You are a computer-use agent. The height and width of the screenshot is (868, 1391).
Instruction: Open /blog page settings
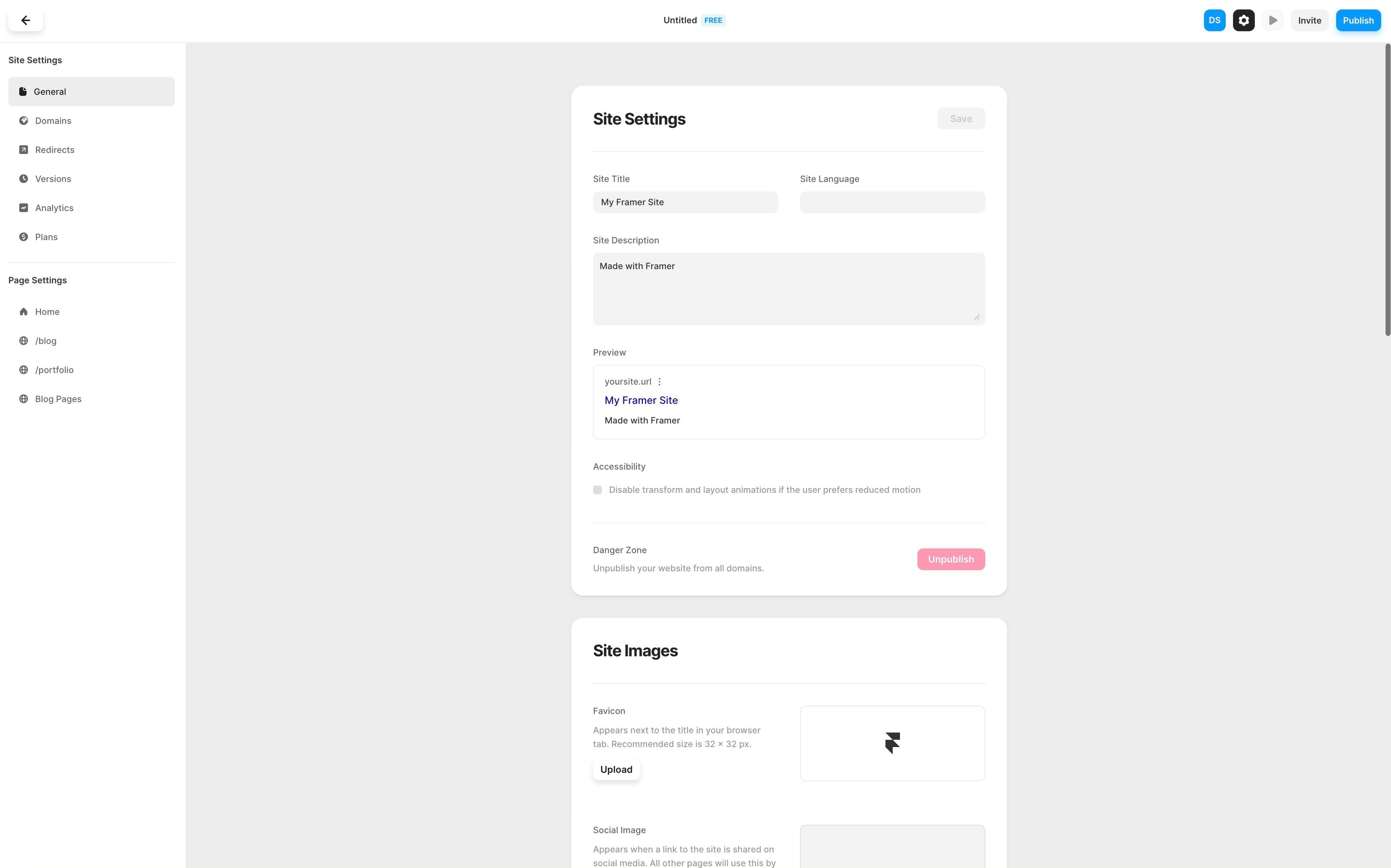45,340
